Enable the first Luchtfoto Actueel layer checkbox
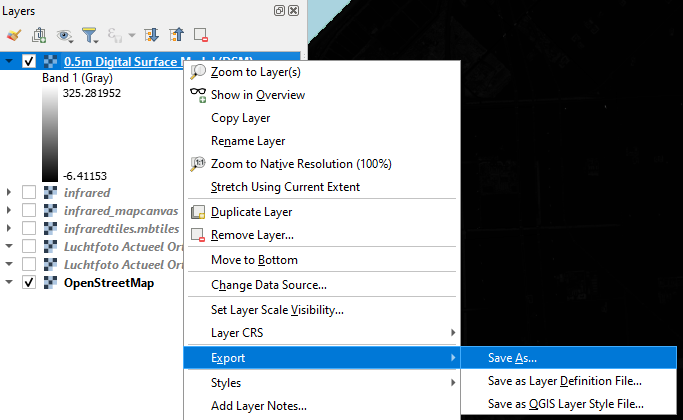The height and width of the screenshot is (420, 683). click(29, 247)
